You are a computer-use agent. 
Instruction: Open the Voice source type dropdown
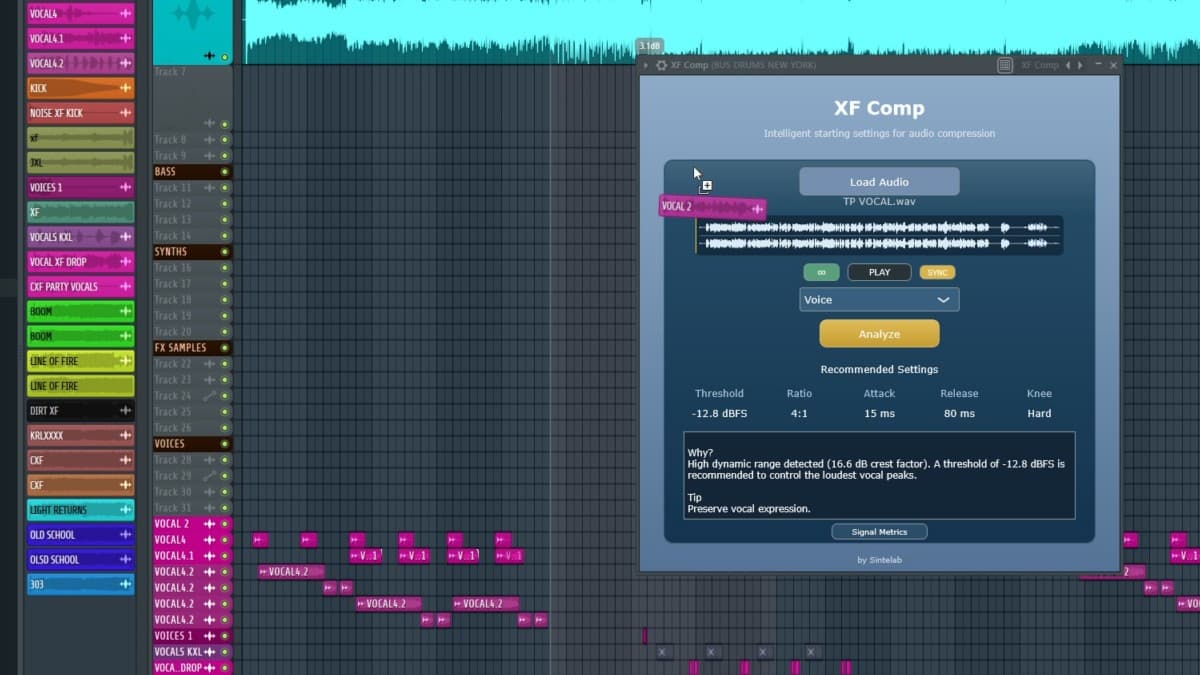click(x=879, y=300)
